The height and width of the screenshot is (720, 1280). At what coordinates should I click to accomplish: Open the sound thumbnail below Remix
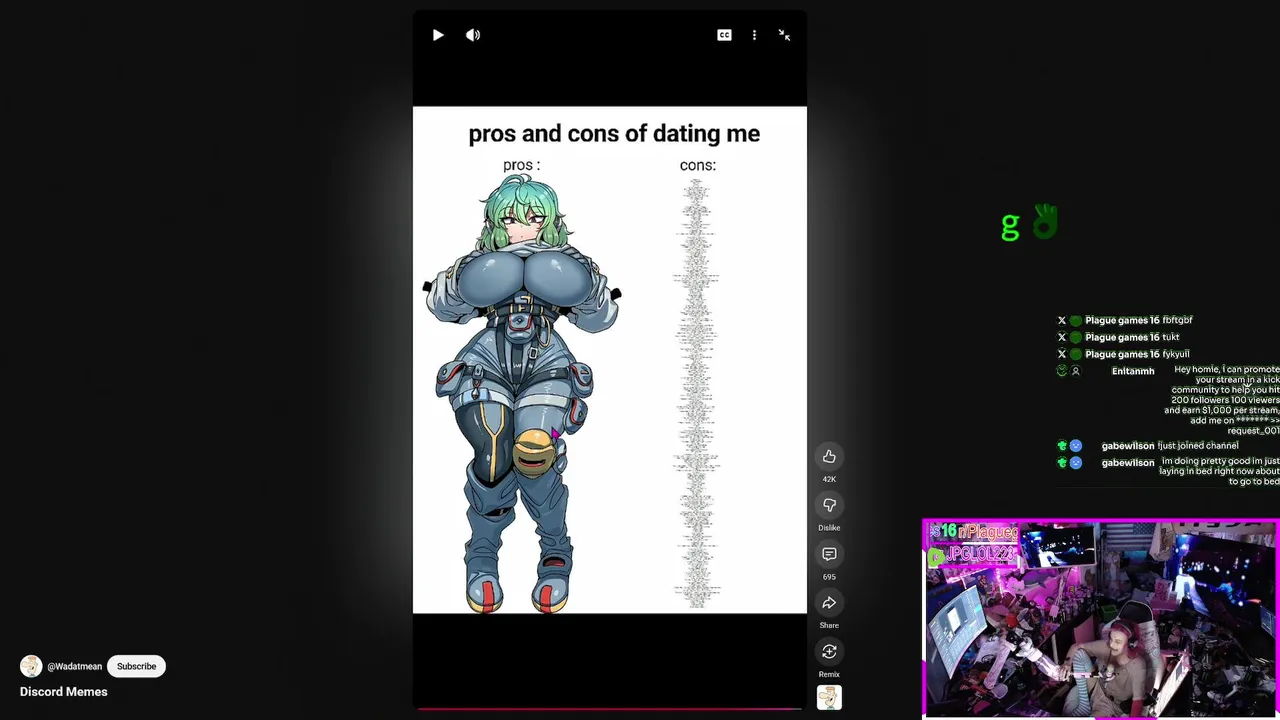[x=829, y=698]
